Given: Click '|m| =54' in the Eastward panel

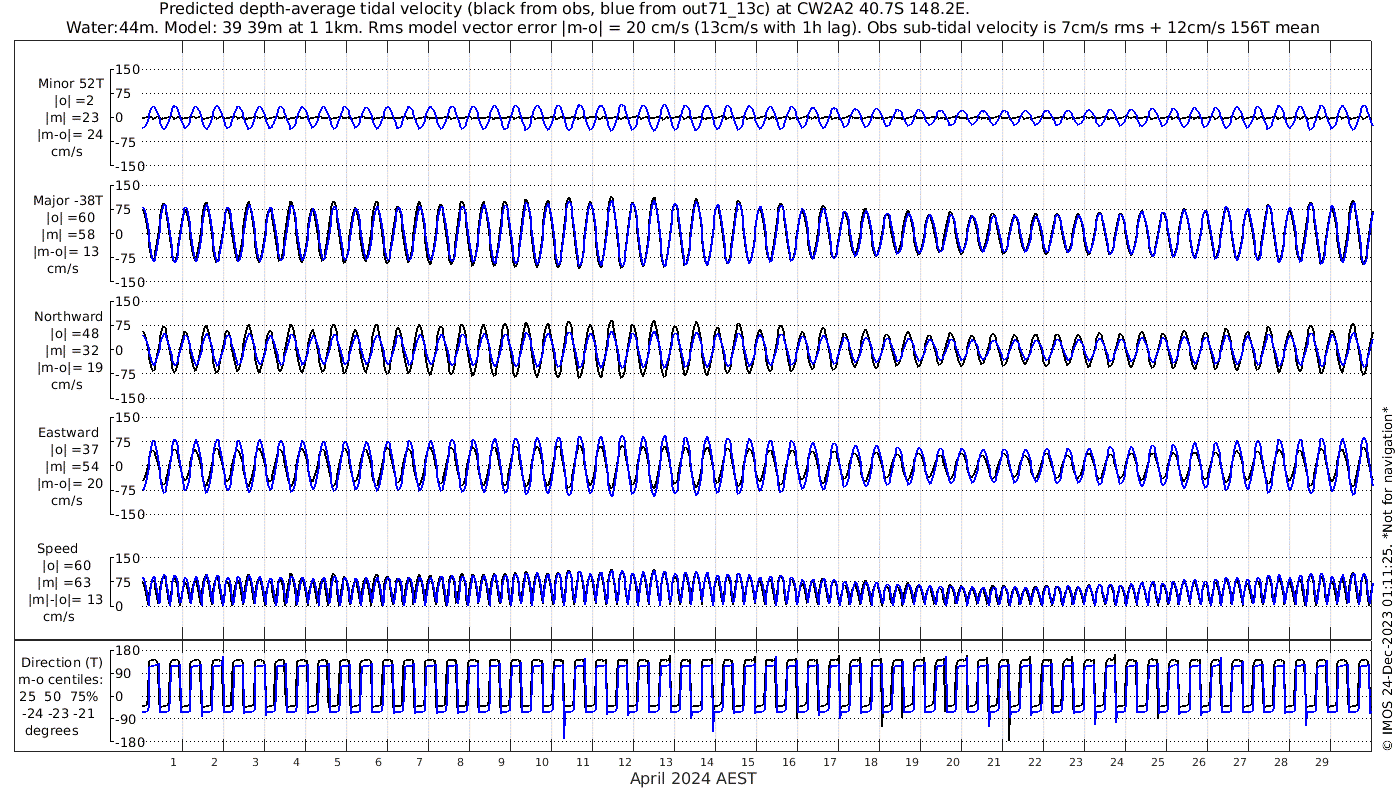Looking at the screenshot, I should coord(75,466).
